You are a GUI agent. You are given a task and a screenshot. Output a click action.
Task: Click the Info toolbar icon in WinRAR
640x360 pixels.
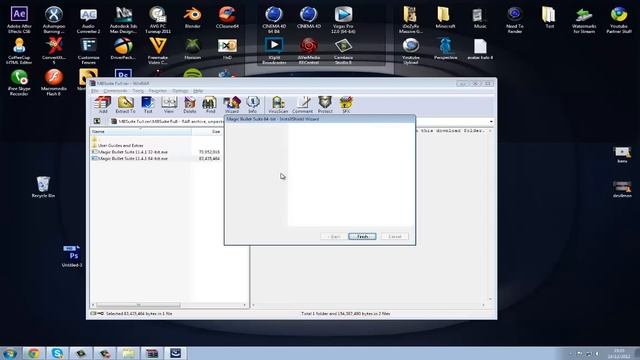click(253, 104)
